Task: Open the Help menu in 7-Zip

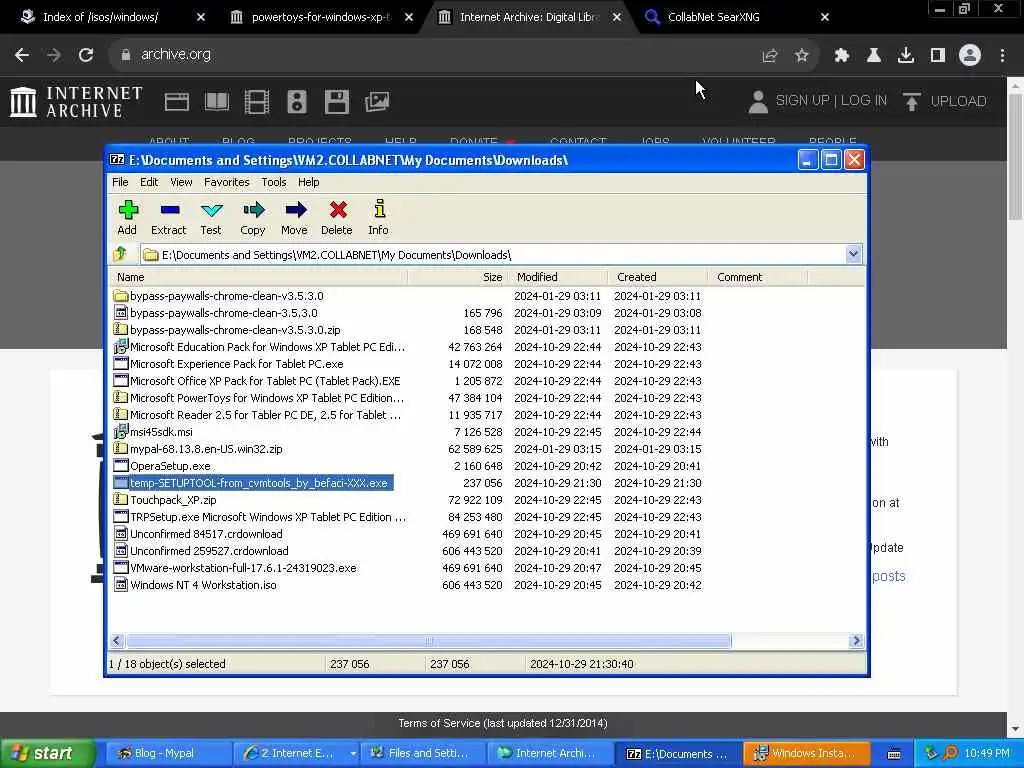Action: coord(308,182)
